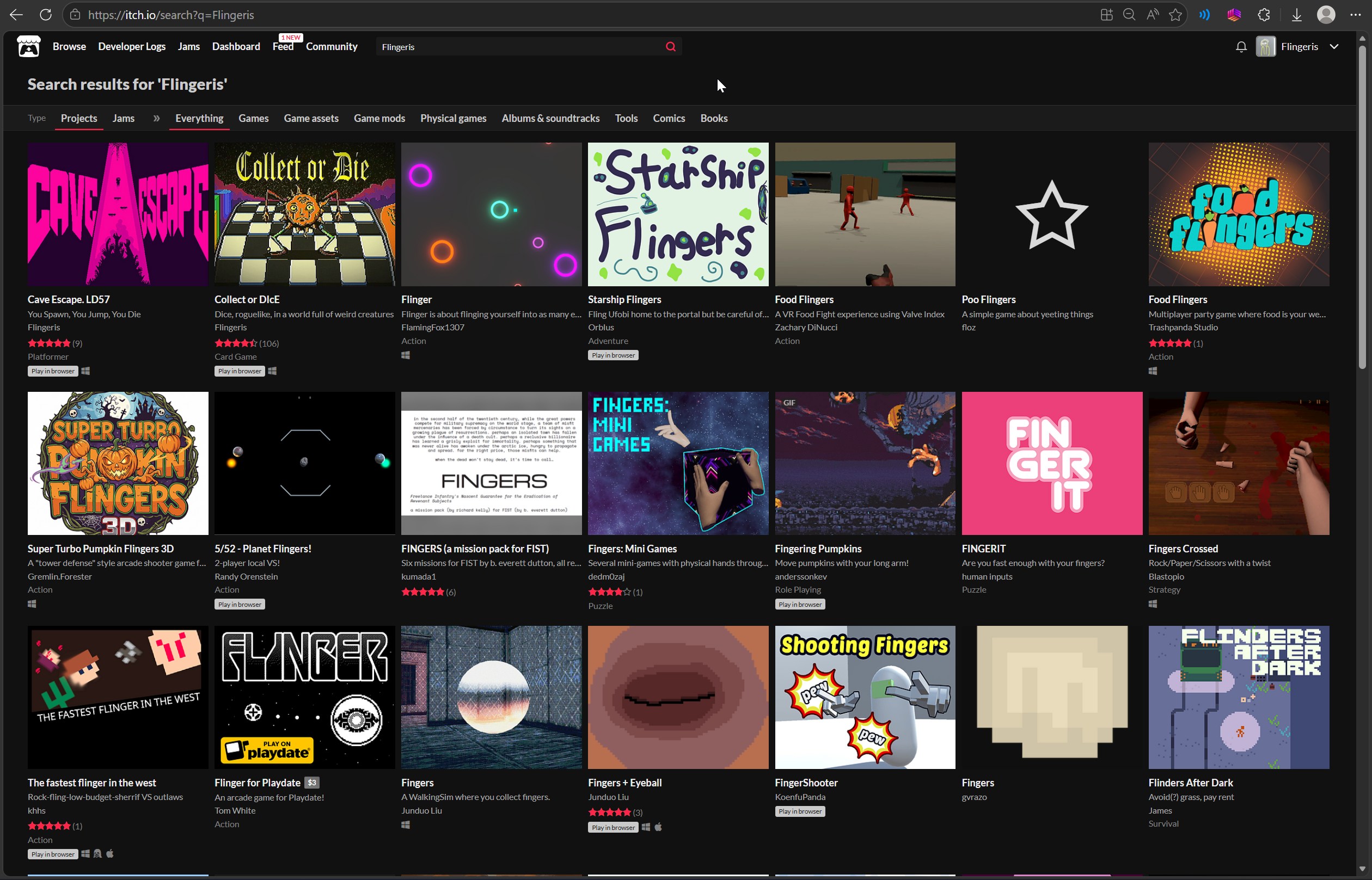Open Developer Logs in navigation
Viewport: 1372px width, 880px height.
(132, 46)
